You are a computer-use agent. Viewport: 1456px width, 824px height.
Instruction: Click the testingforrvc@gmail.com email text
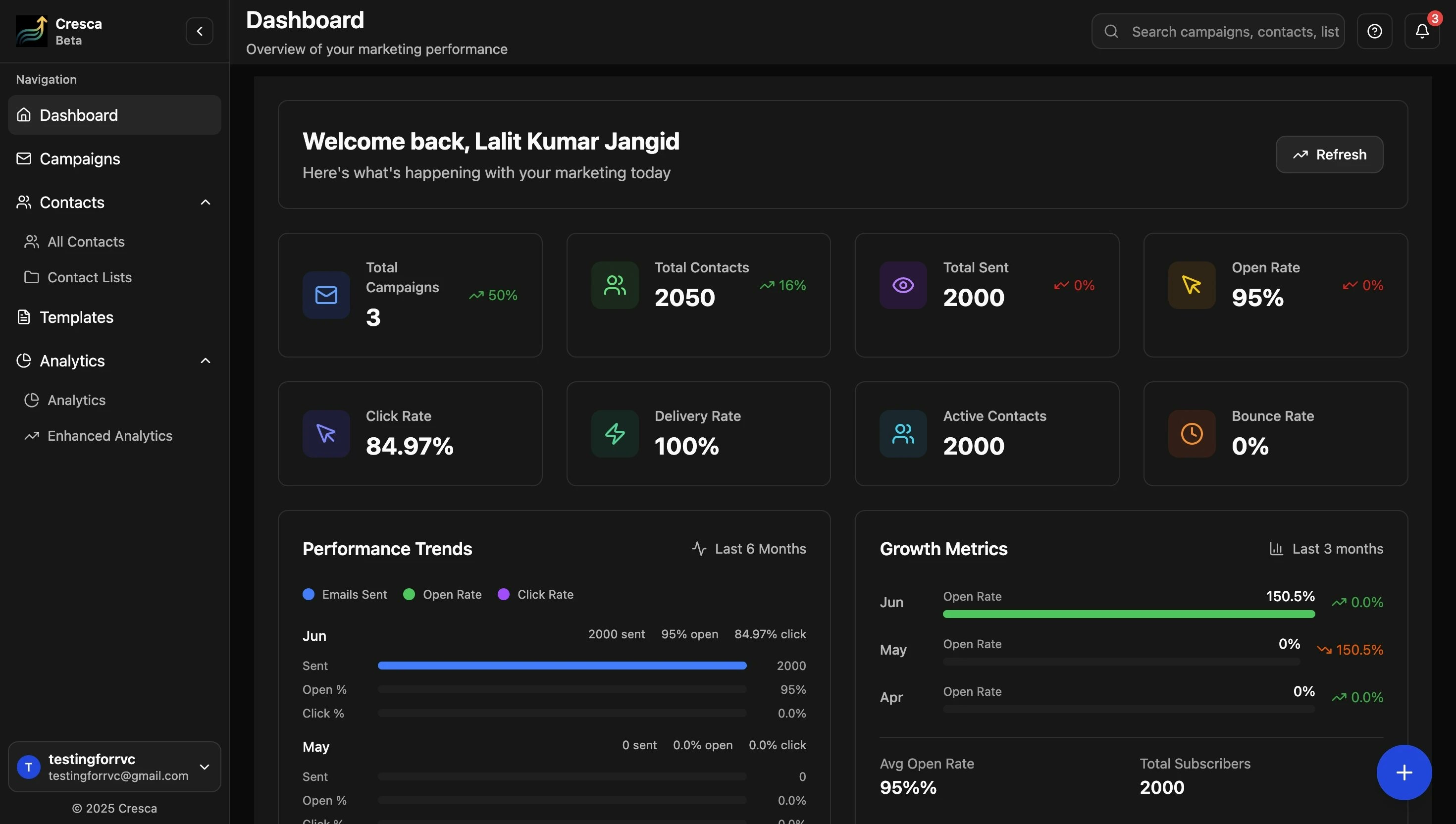[118, 776]
